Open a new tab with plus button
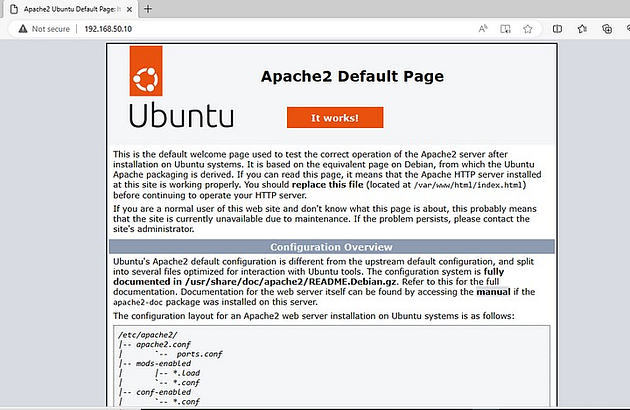Image resolution: width=630 pixels, height=410 pixels. point(148,9)
